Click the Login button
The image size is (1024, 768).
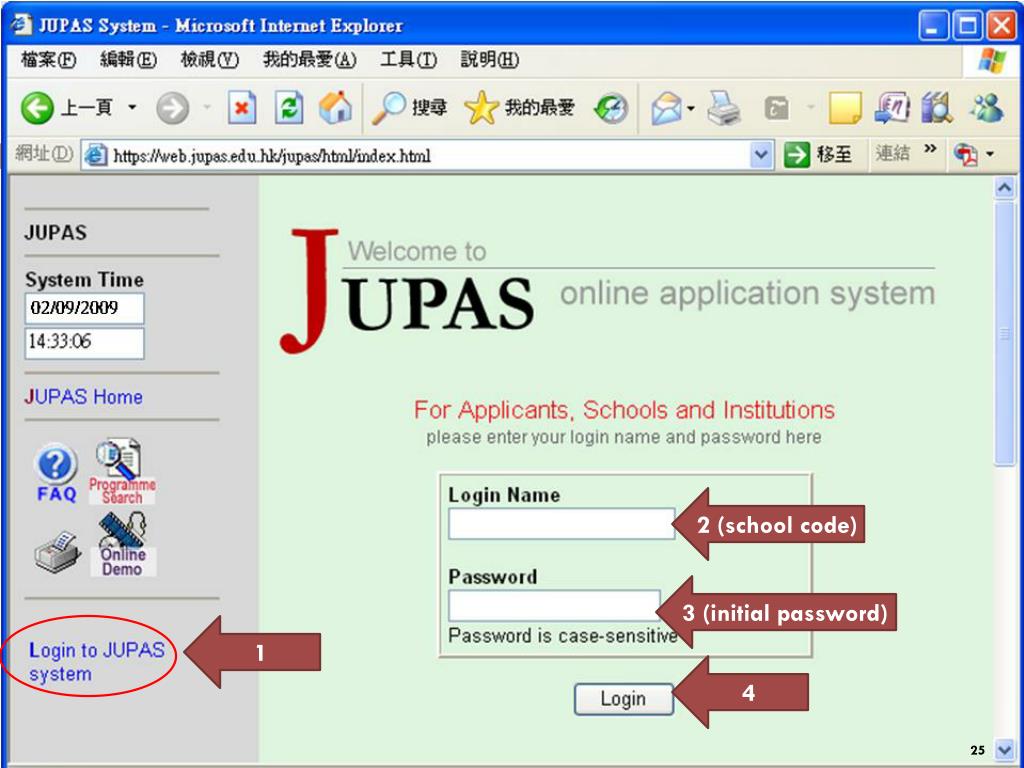click(623, 699)
